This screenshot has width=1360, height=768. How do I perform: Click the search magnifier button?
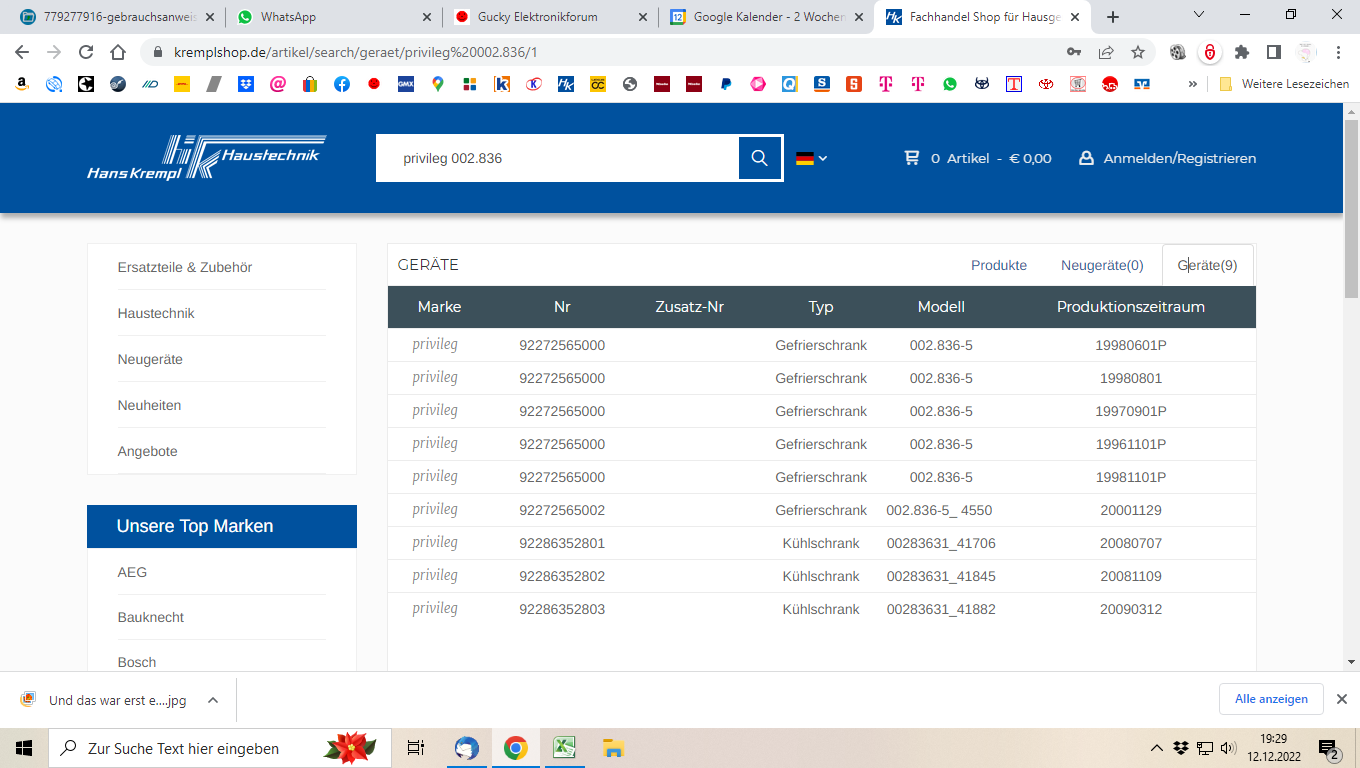tap(760, 158)
